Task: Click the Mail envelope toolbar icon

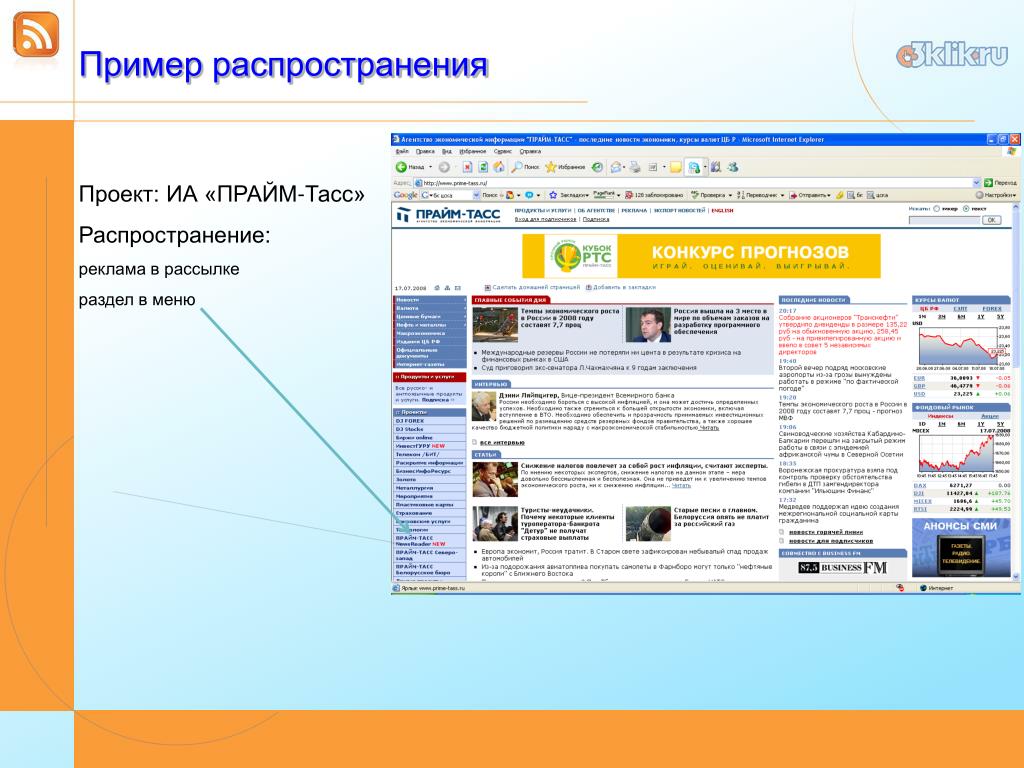Action: [x=615, y=167]
